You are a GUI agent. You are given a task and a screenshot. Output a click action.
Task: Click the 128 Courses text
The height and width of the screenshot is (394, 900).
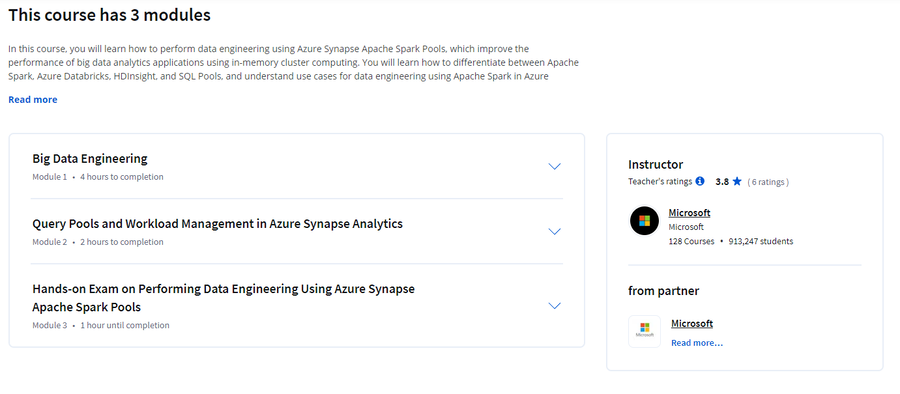692,241
